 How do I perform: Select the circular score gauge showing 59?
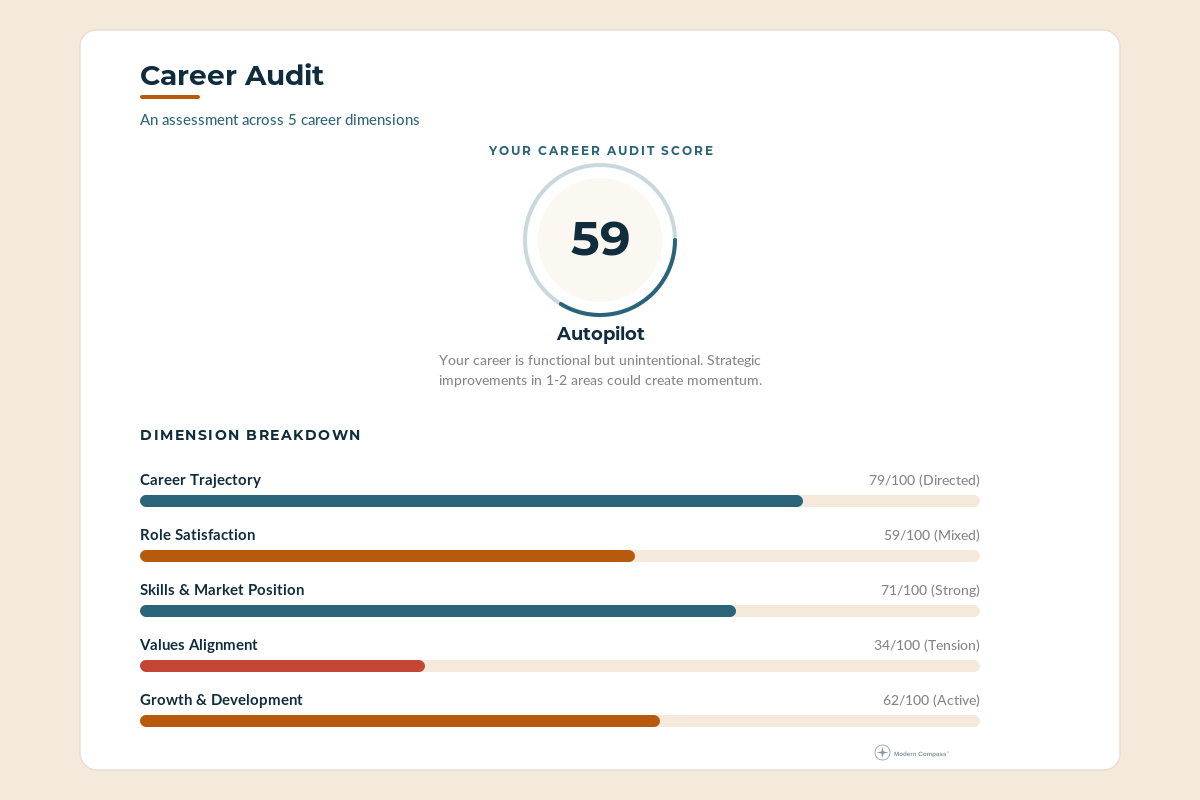(x=600, y=239)
